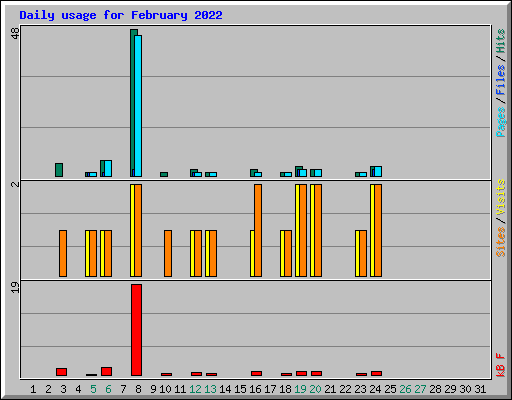Viewport: 512px width, 400px height.
Task: Click the y-axis value 19 for KB
Action: click(15, 288)
